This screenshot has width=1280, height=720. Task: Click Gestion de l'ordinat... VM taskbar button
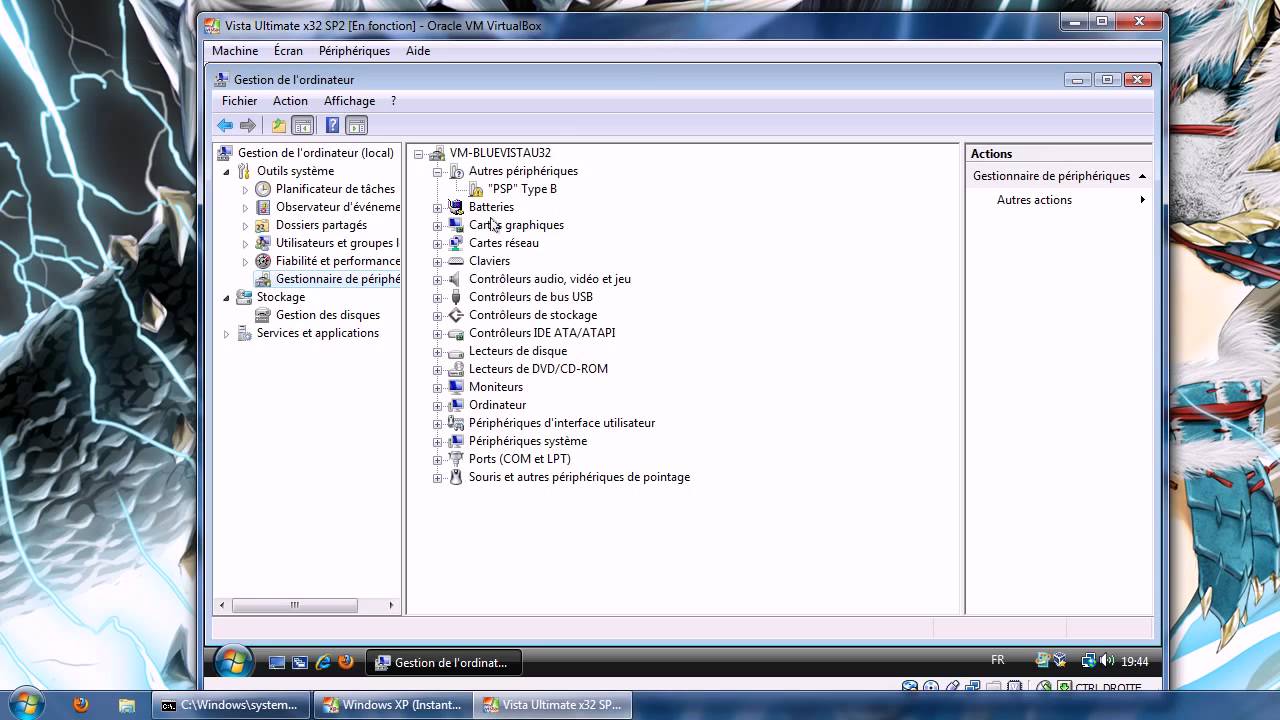click(x=444, y=662)
